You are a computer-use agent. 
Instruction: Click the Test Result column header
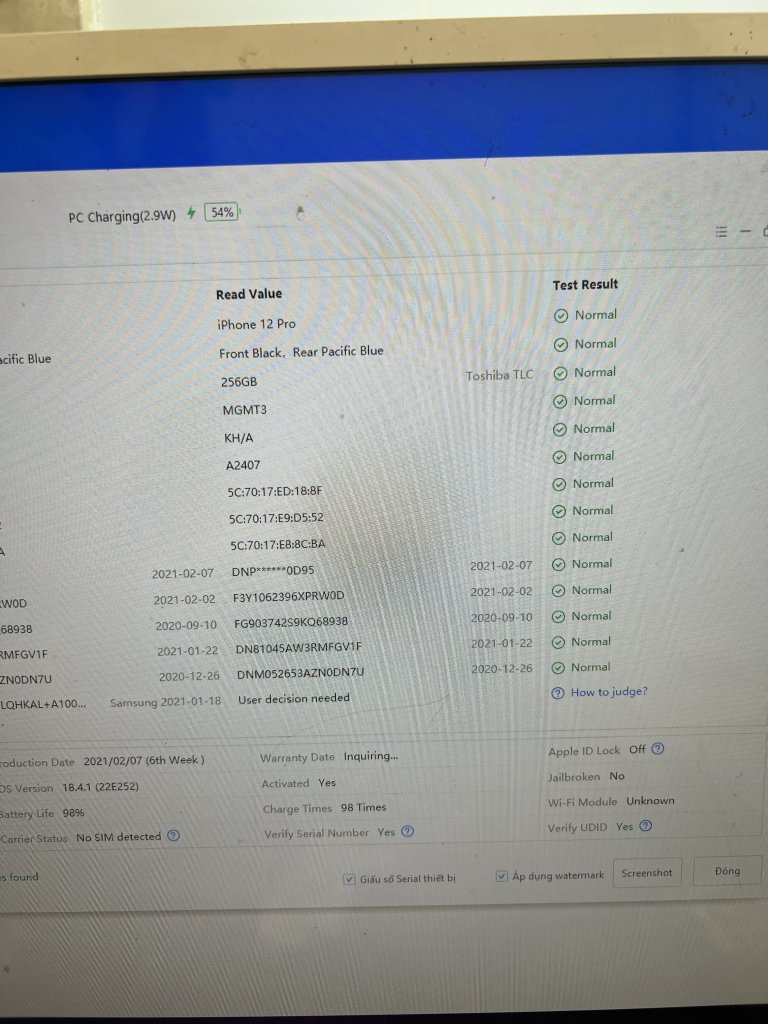(x=585, y=285)
